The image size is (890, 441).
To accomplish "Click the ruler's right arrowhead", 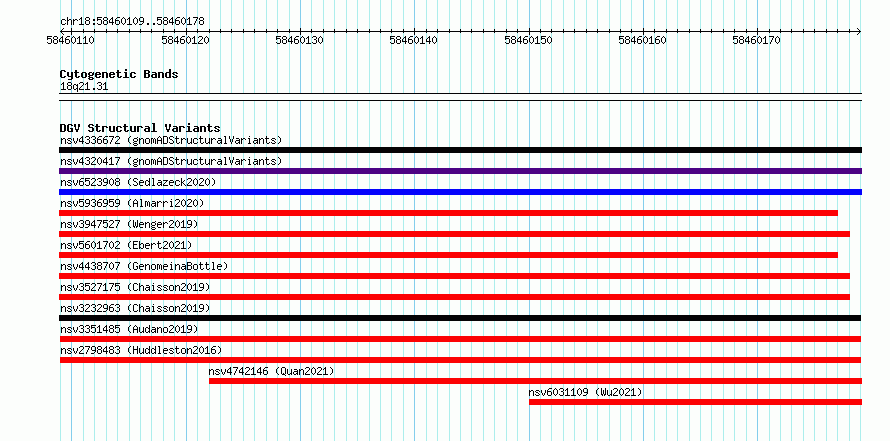I will [859, 31].
